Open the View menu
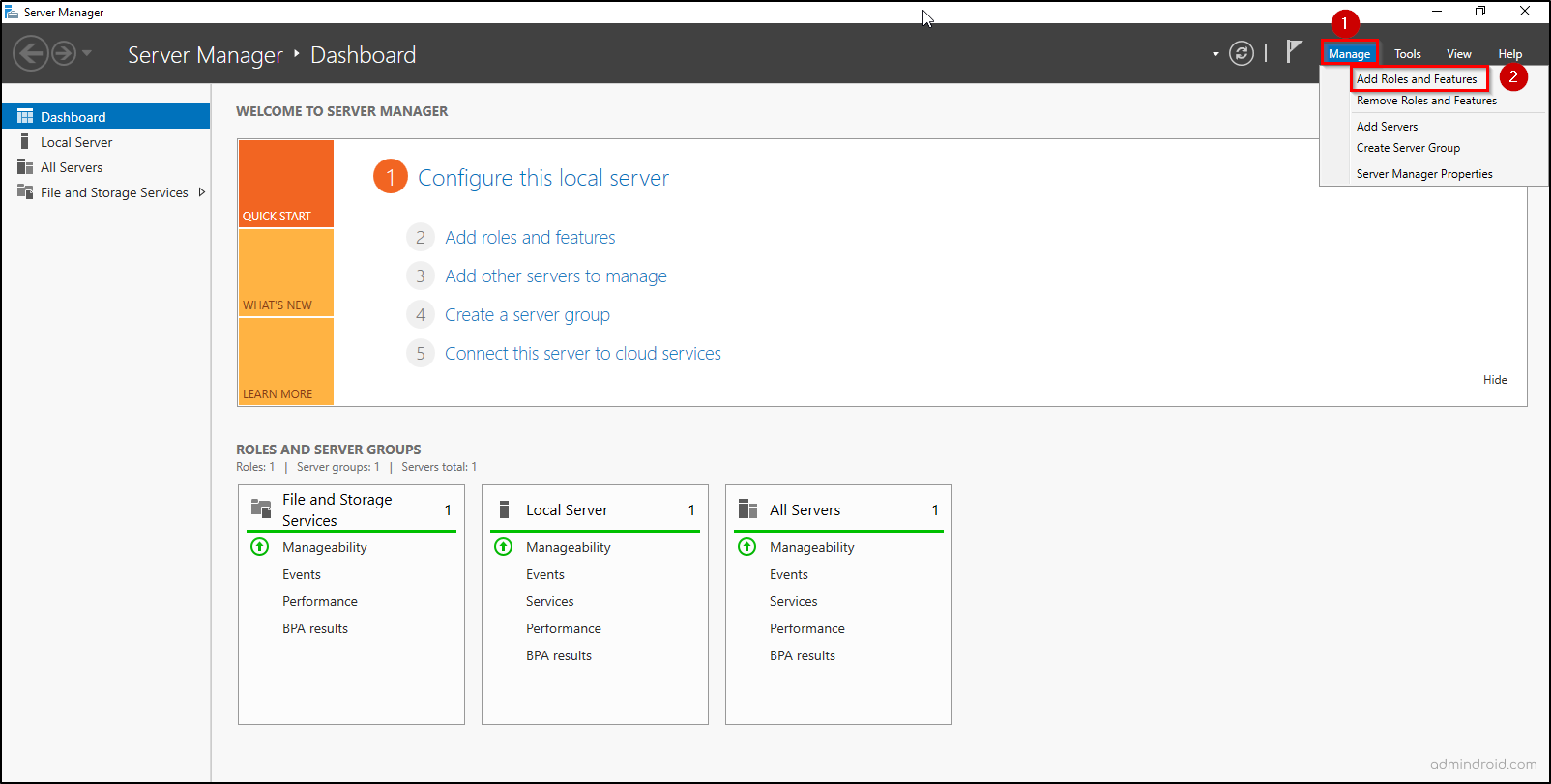Viewport: 1551px width, 784px height. click(1459, 54)
